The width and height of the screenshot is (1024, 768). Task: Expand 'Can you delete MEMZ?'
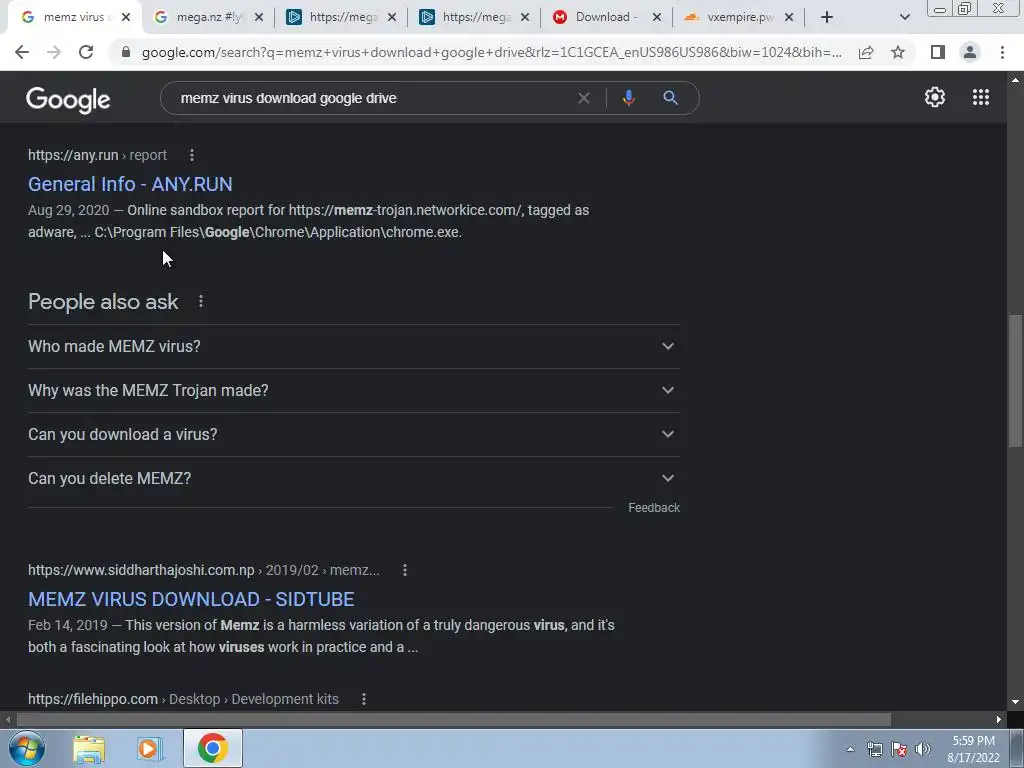353,478
